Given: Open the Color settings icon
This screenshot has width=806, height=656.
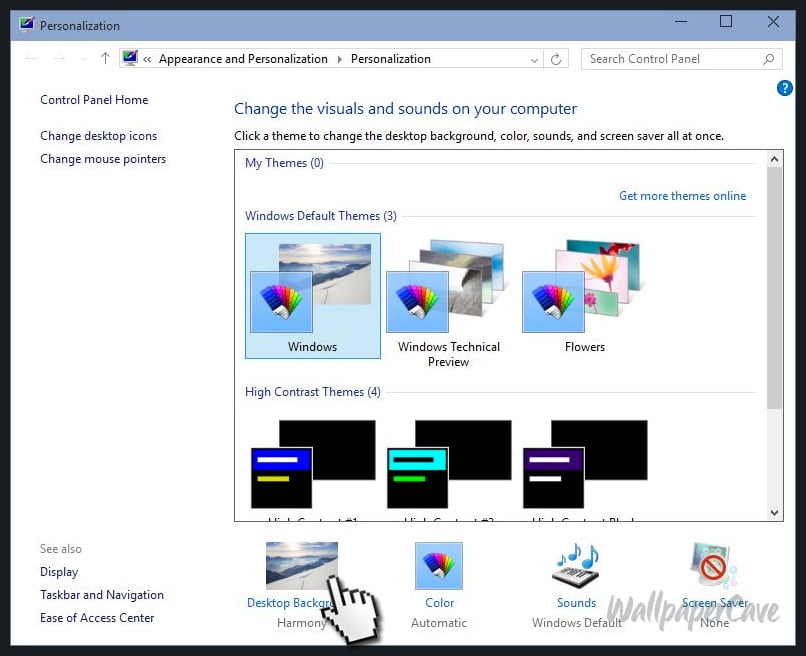Looking at the screenshot, I should point(439,566).
